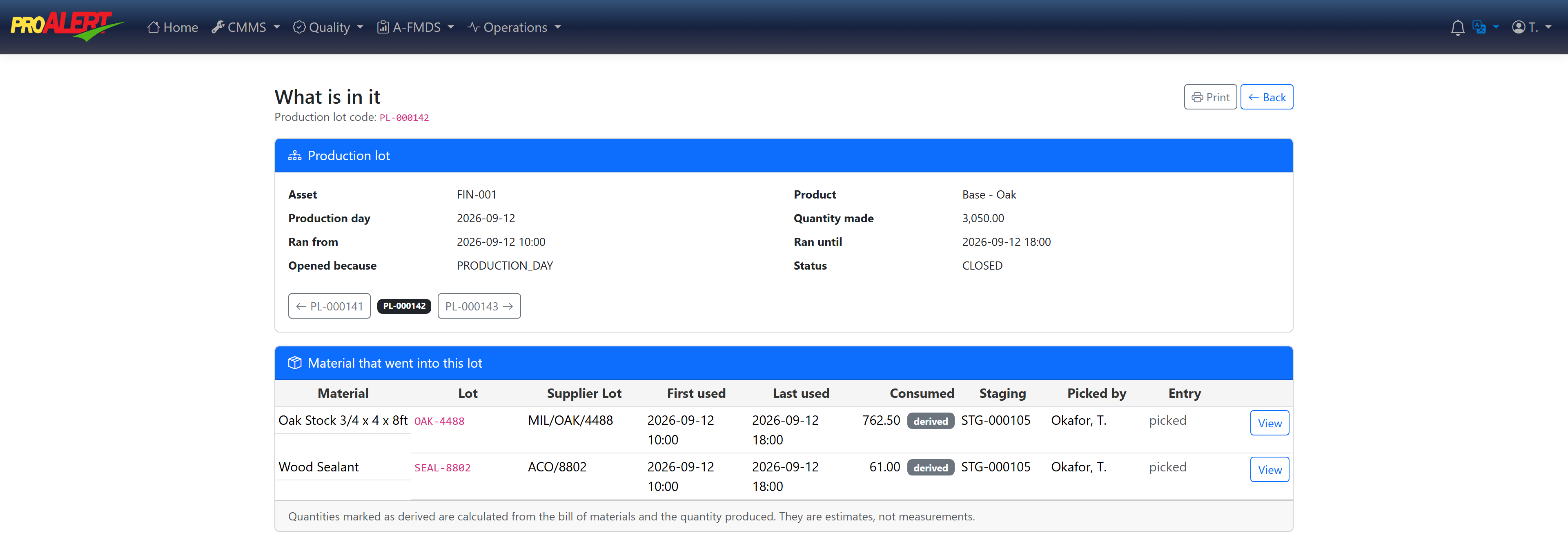Click the current lot PL-000142 badge
This screenshot has width=1568, height=558.
click(x=404, y=306)
